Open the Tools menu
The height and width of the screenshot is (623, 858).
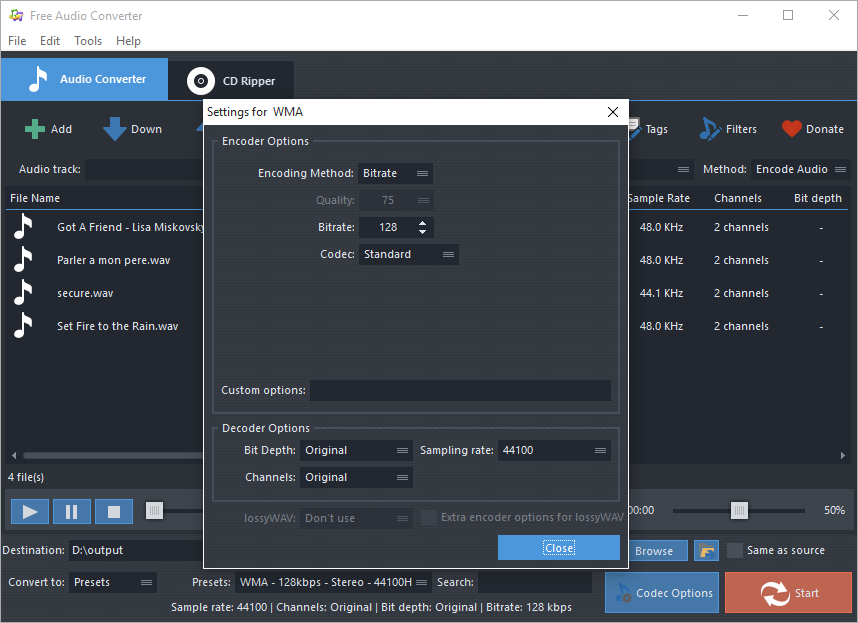(87, 41)
